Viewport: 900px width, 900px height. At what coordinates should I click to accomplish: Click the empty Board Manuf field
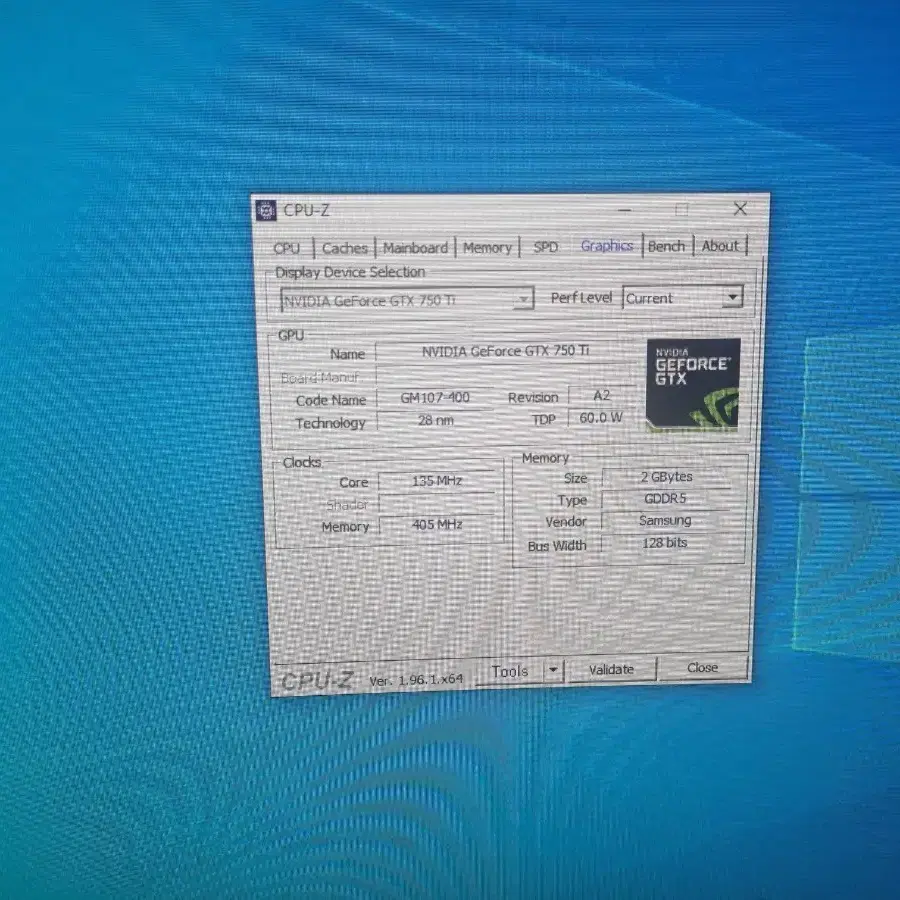[x=505, y=375]
